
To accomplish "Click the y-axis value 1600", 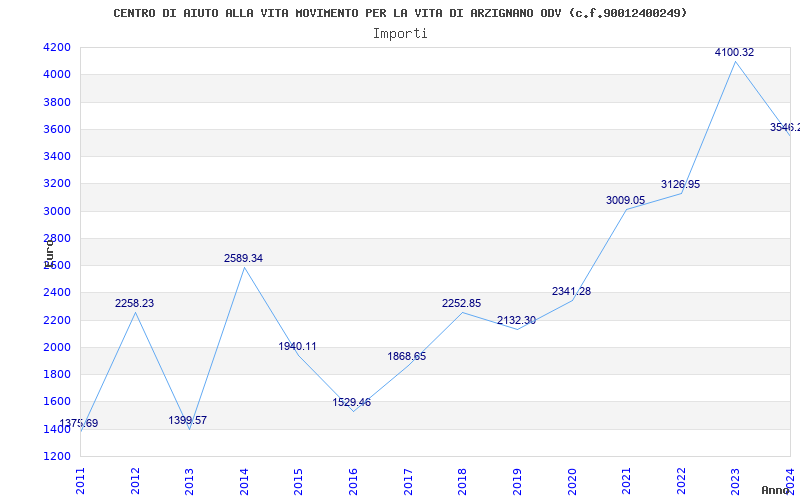I will click(57, 402).
